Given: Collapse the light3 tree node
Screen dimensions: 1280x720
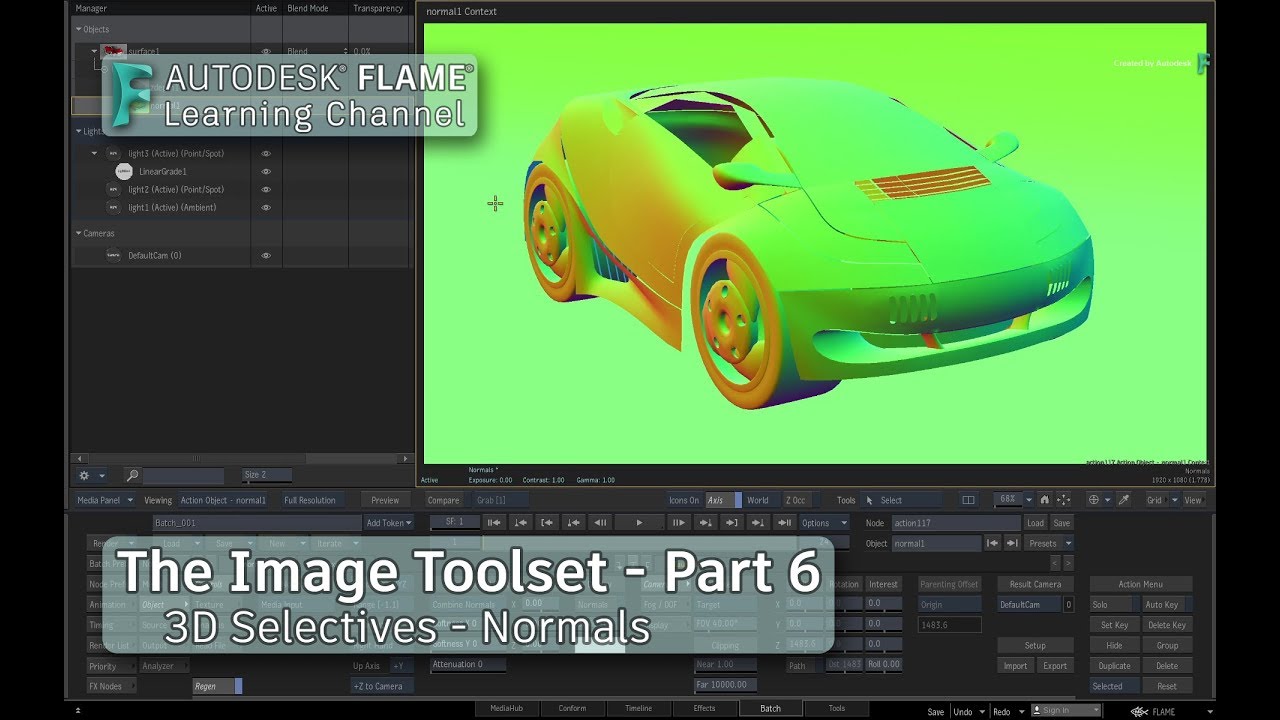Looking at the screenshot, I should [94, 153].
